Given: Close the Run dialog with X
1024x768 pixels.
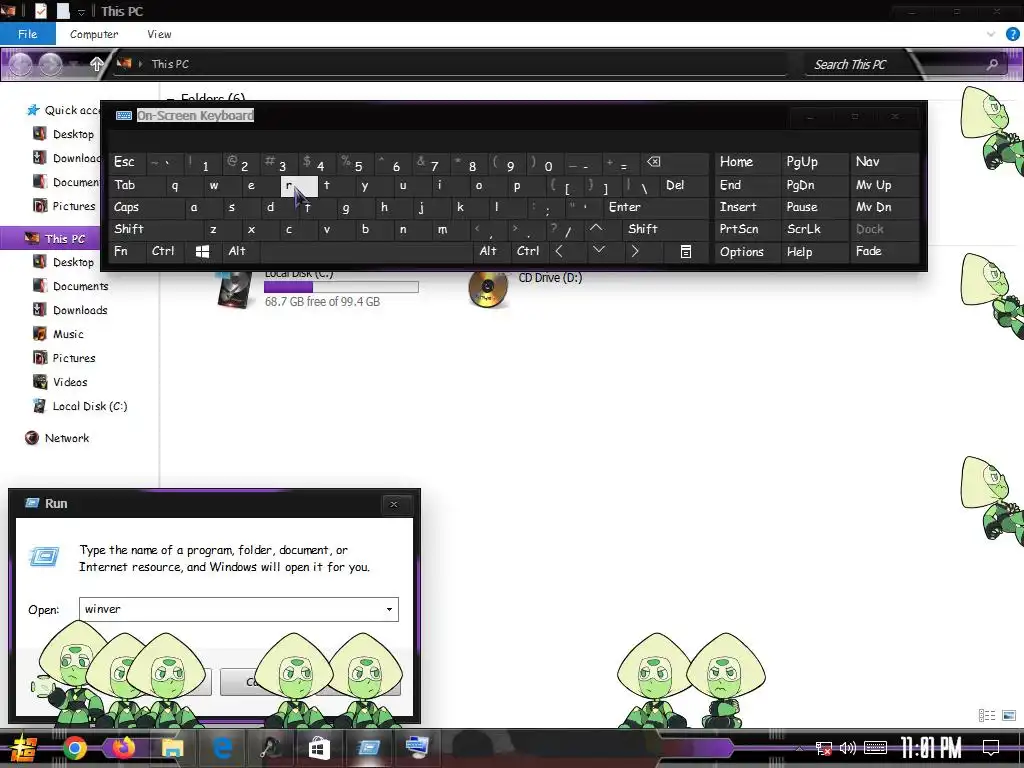Looking at the screenshot, I should (x=394, y=504).
